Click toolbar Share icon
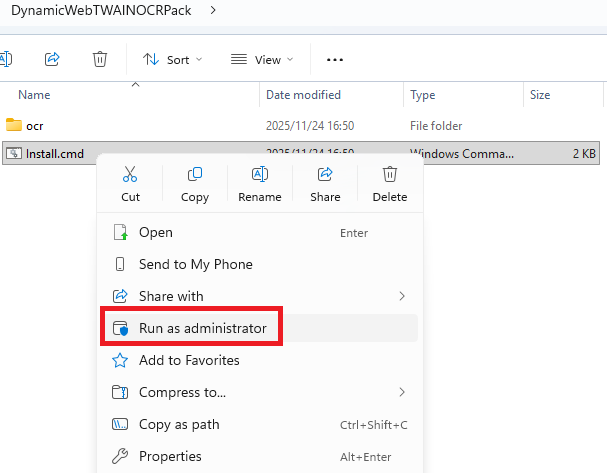Image resolution: width=607 pixels, height=473 pixels. click(52, 59)
